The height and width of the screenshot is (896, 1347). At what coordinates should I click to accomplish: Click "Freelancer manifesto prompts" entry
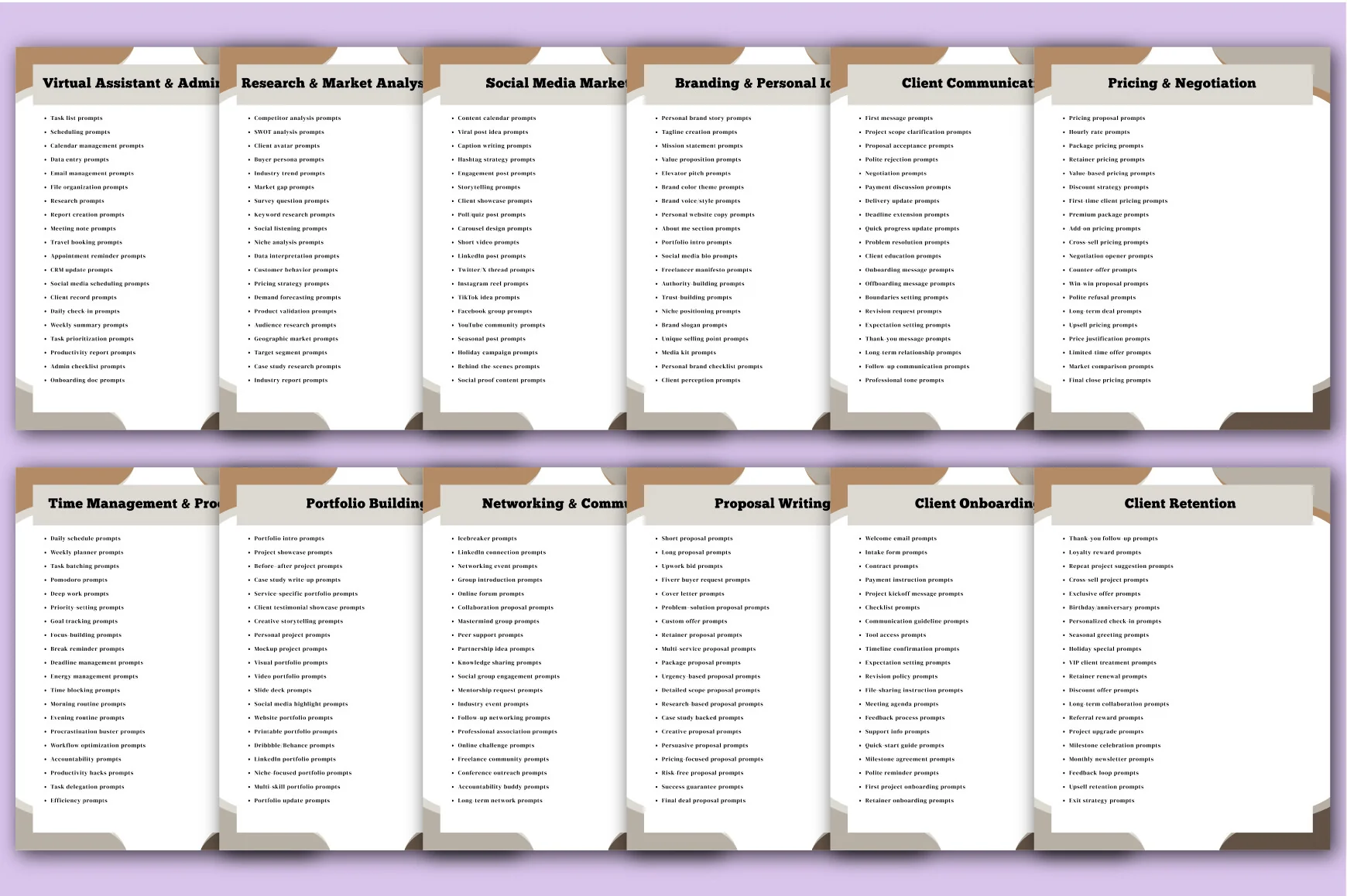click(x=707, y=270)
